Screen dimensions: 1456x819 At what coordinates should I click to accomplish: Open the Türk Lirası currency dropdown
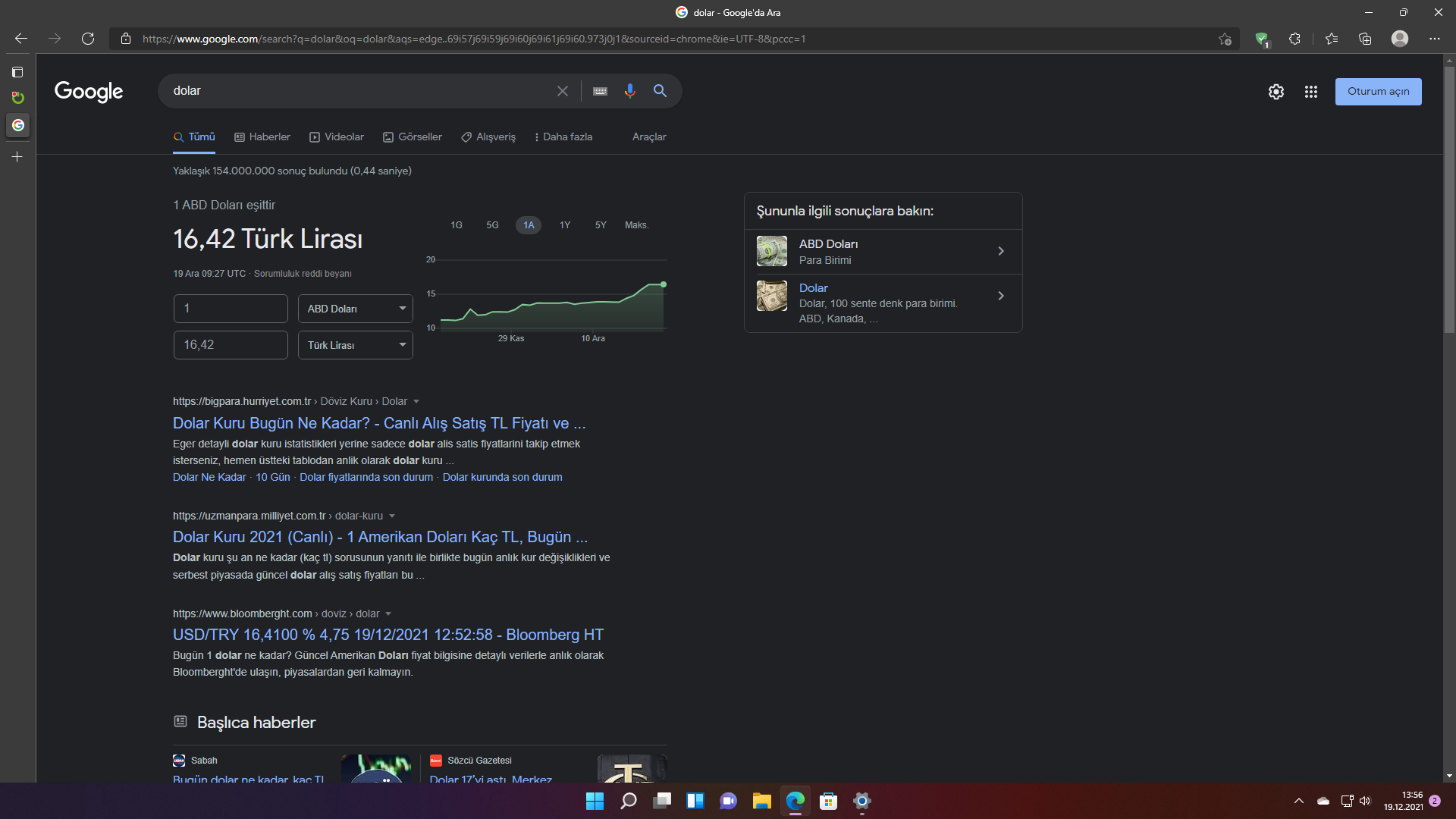pos(355,345)
